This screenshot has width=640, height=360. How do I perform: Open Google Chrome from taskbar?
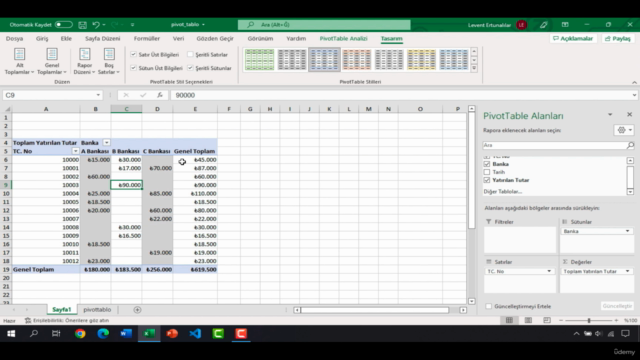[80, 334]
